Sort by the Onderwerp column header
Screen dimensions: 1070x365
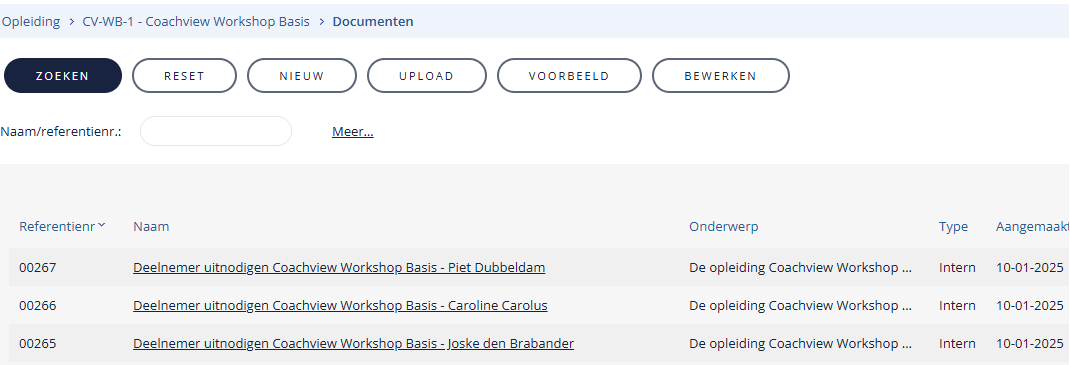pos(723,227)
